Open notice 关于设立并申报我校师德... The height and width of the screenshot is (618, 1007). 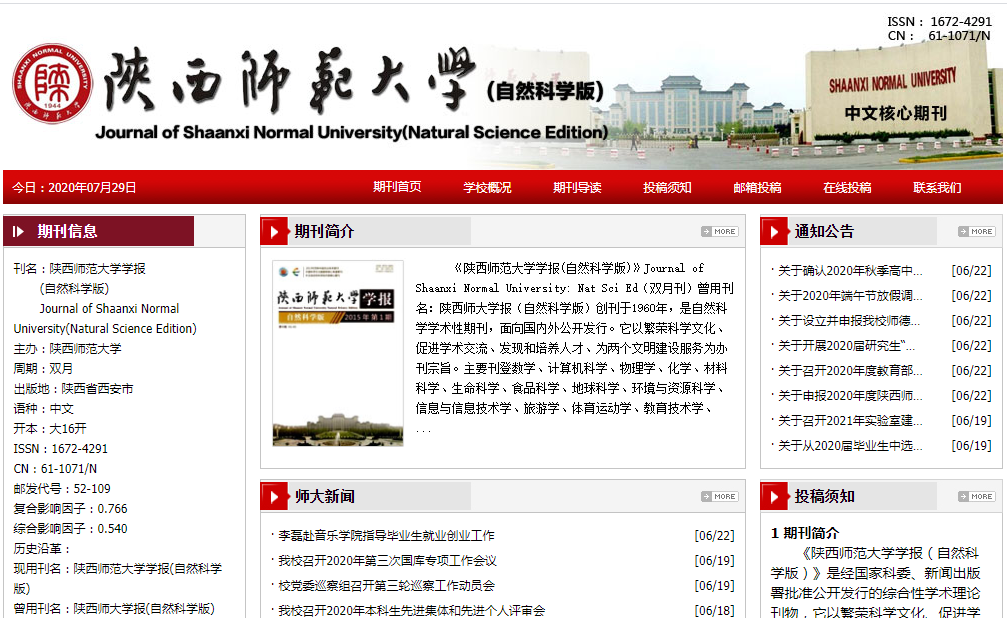pos(849,321)
